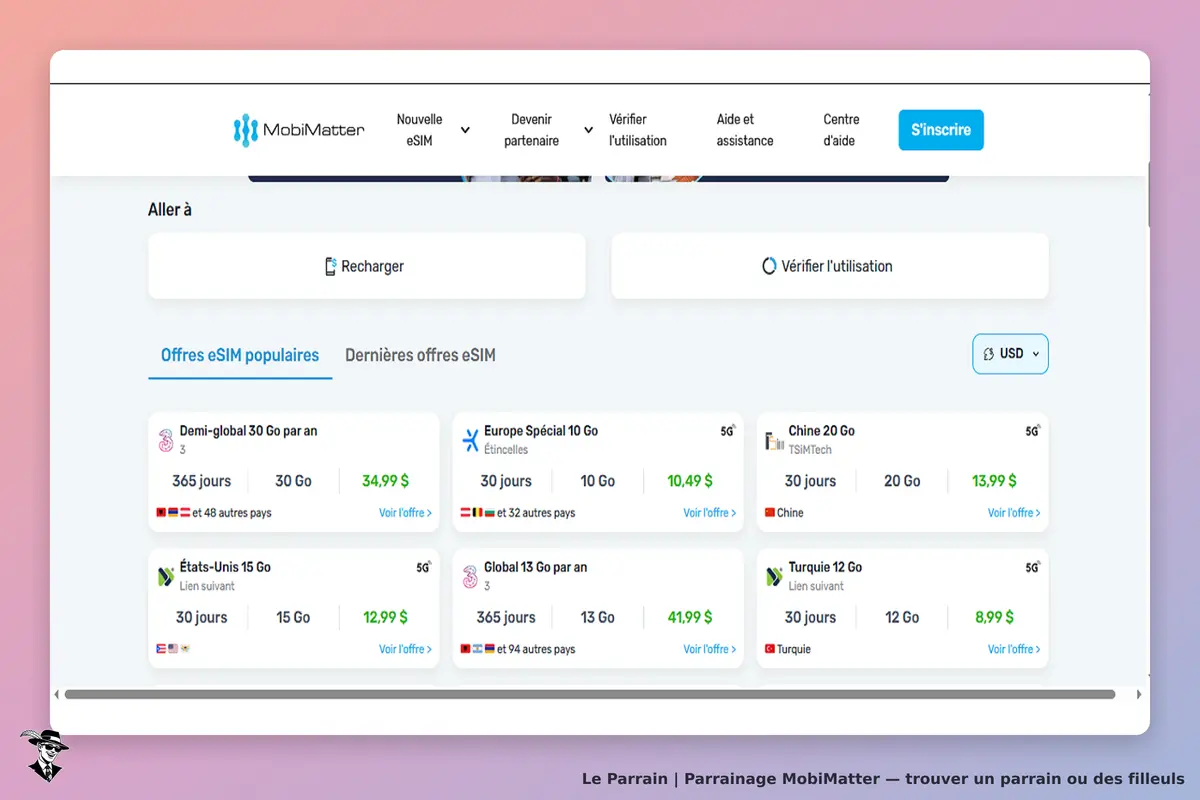The image size is (1200, 800).
Task: Click country flags on États-Unis 15 Go card
Action: click(173, 649)
